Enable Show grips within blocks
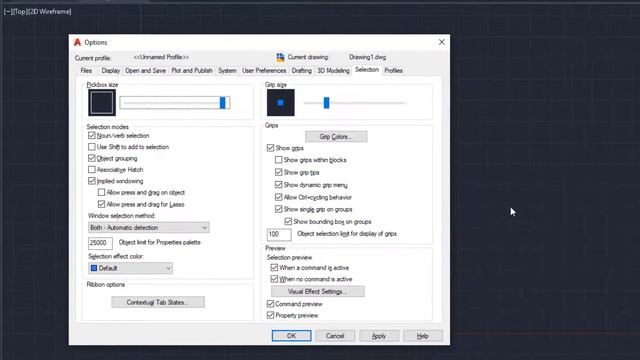 click(278, 160)
